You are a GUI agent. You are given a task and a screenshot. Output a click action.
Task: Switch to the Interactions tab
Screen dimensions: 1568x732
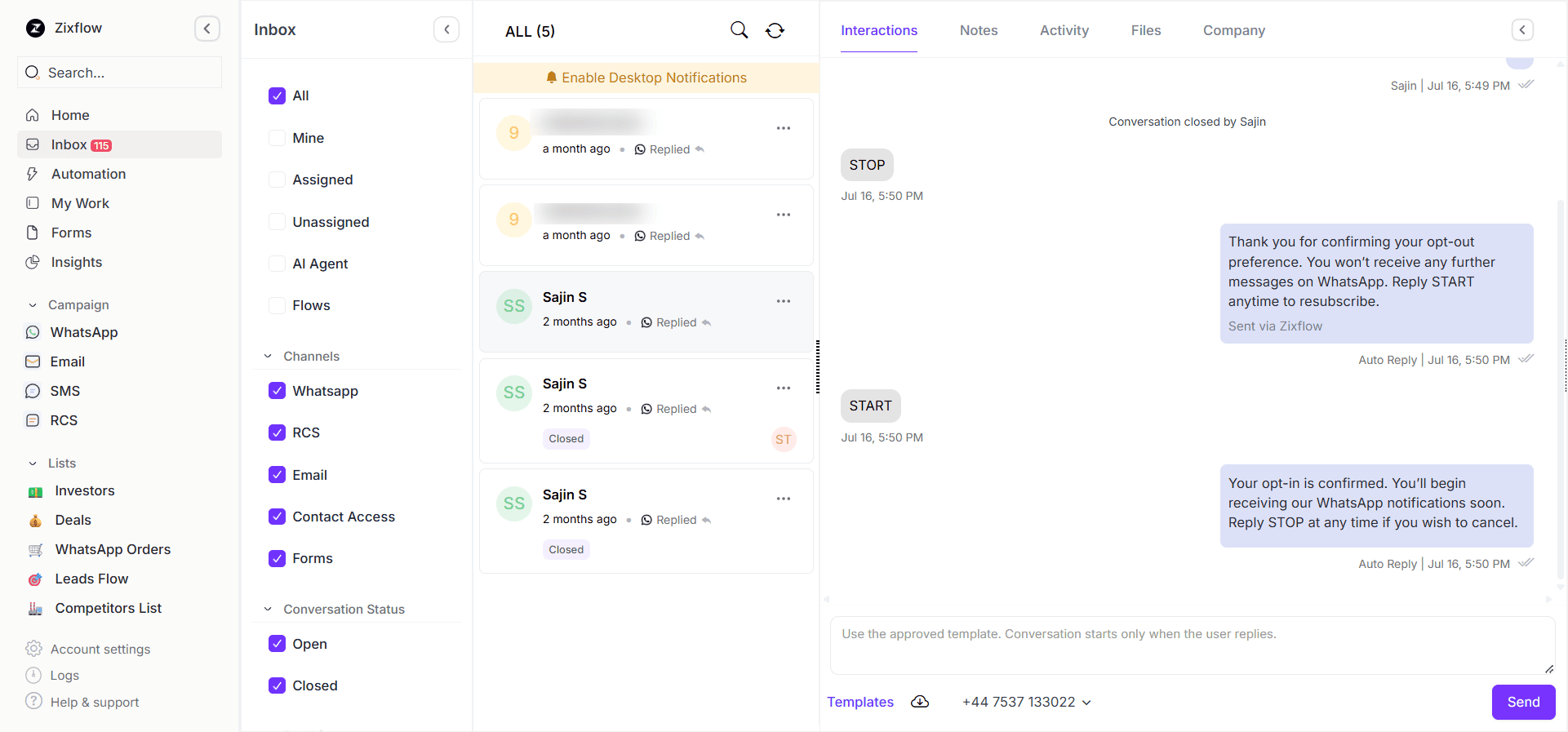coord(879,30)
